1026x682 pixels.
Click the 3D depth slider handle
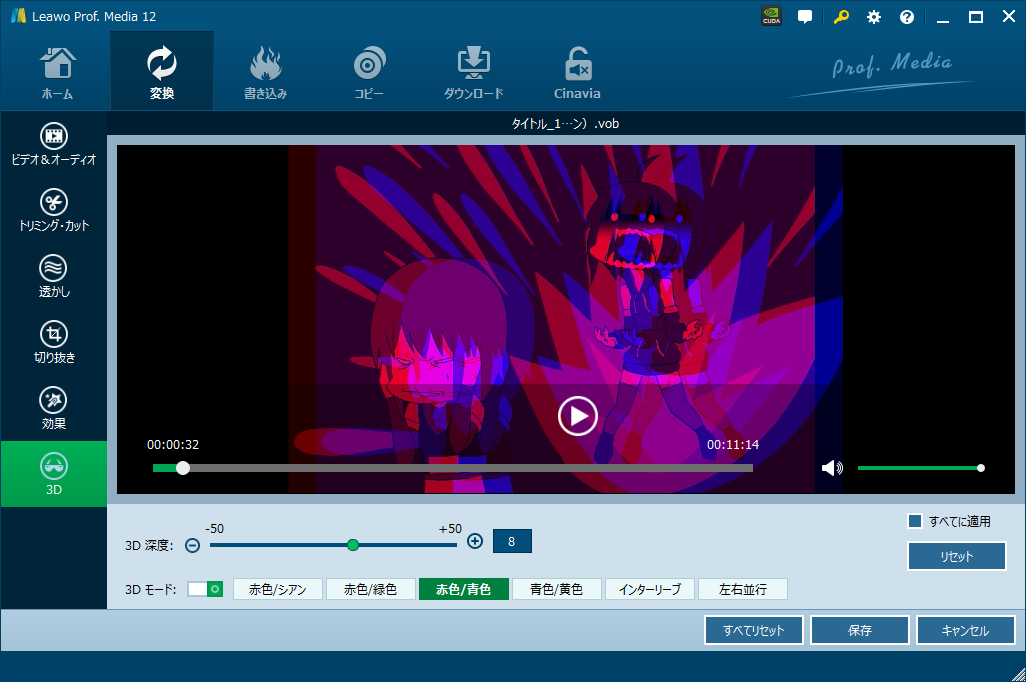point(353,545)
